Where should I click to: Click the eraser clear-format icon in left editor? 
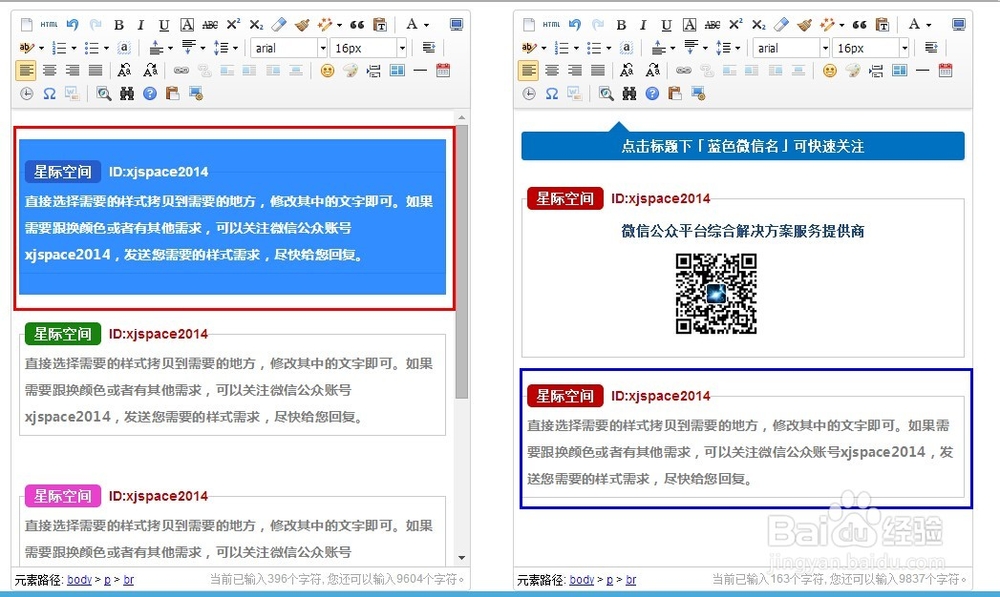(279, 25)
